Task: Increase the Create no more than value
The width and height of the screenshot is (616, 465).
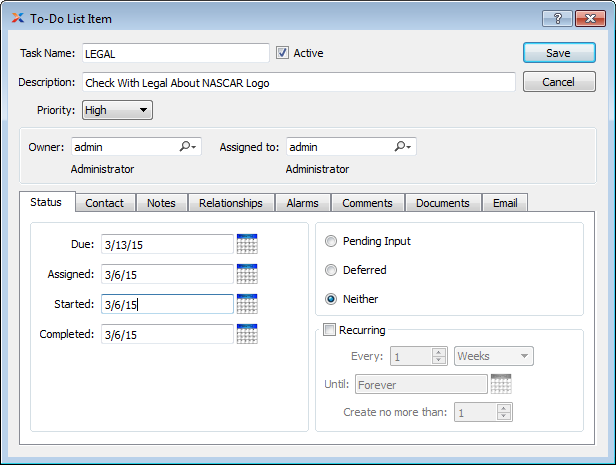Action: tap(504, 408)
